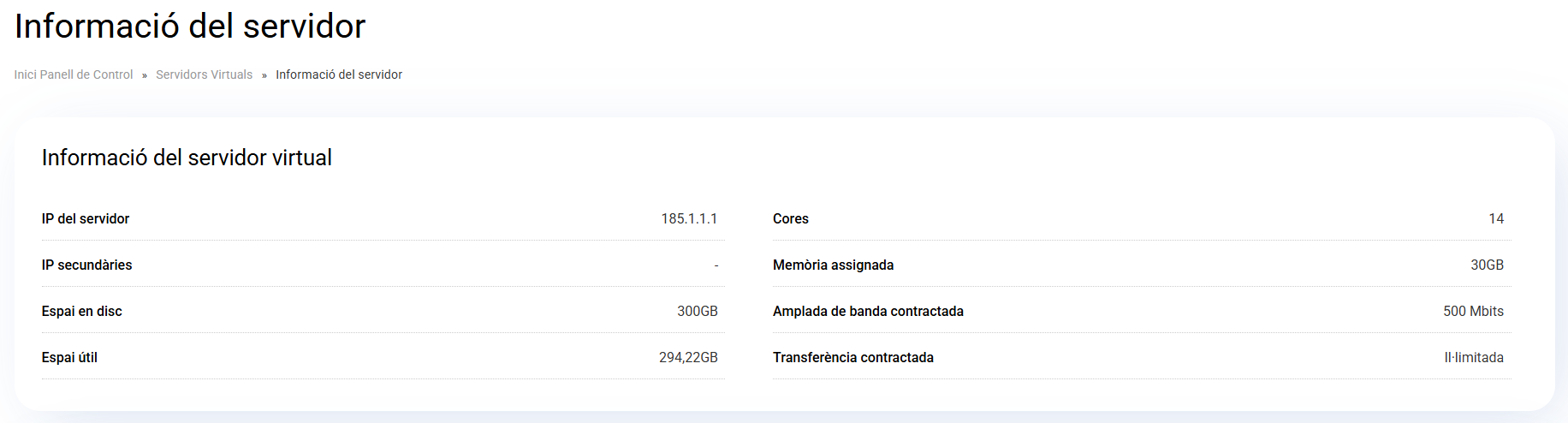Select the 300GB disk space value

(x=697, y=311)
